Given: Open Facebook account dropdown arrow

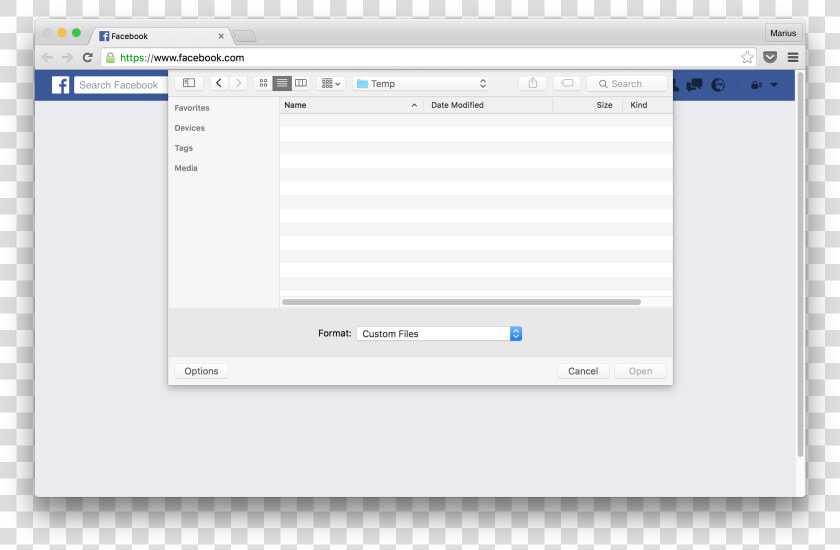Looking at the screenshot, I should click(774, 85).
